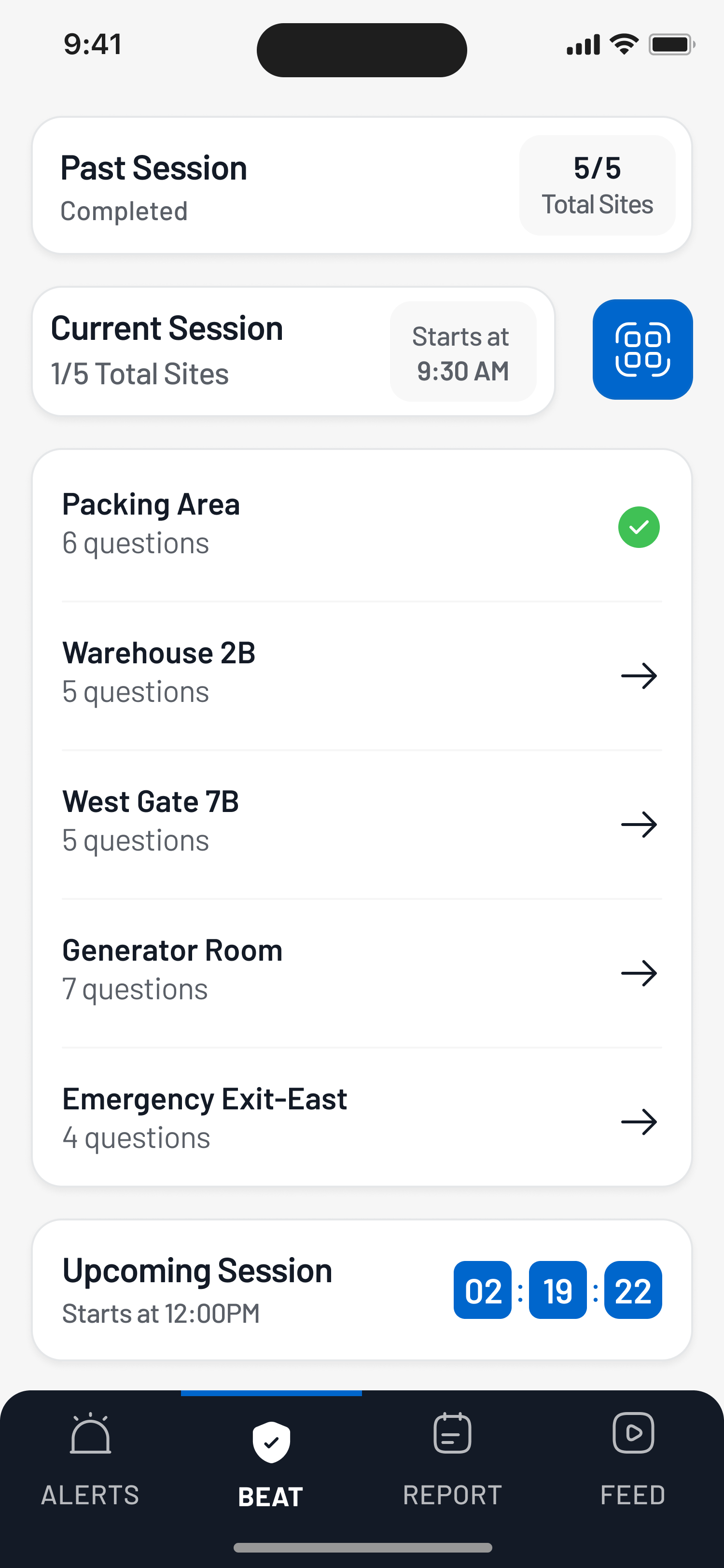This screenshot has height=1568, width=724.
Task: Open West Gate 7B via its arrow
Action: [x=639, y=824]
